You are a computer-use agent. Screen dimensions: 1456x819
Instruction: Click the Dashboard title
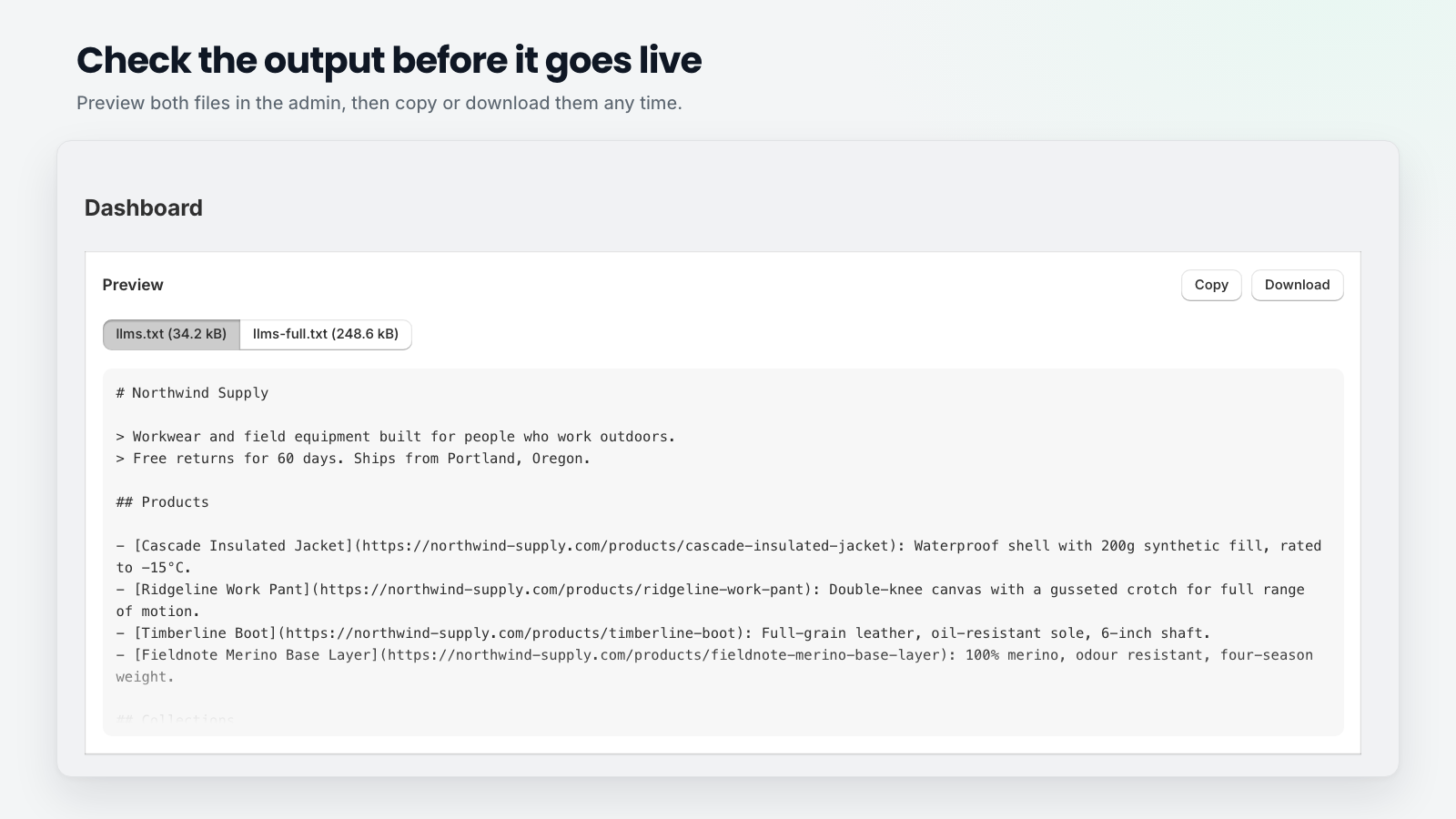pos(144,207)
